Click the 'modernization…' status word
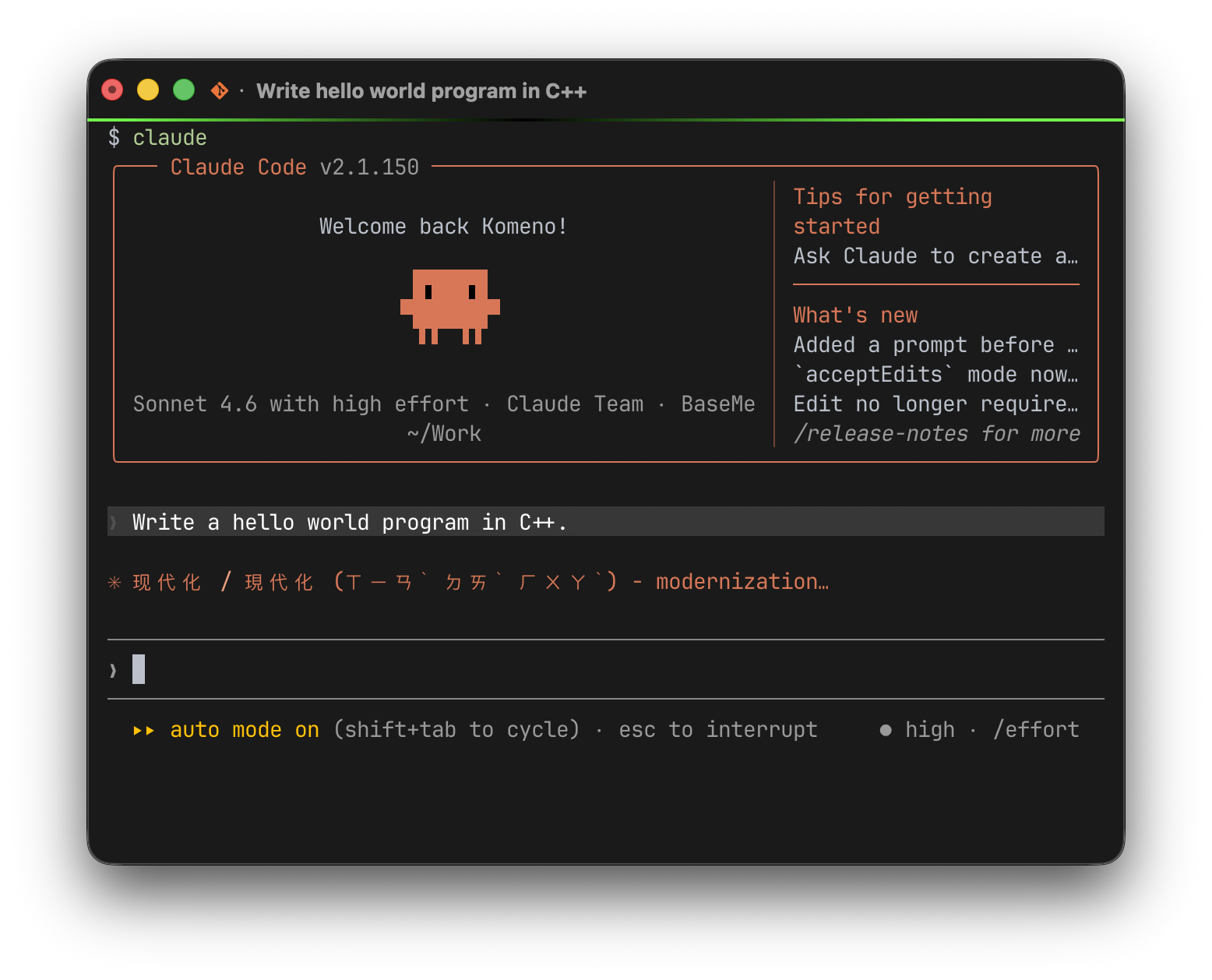 pos(742,582)
